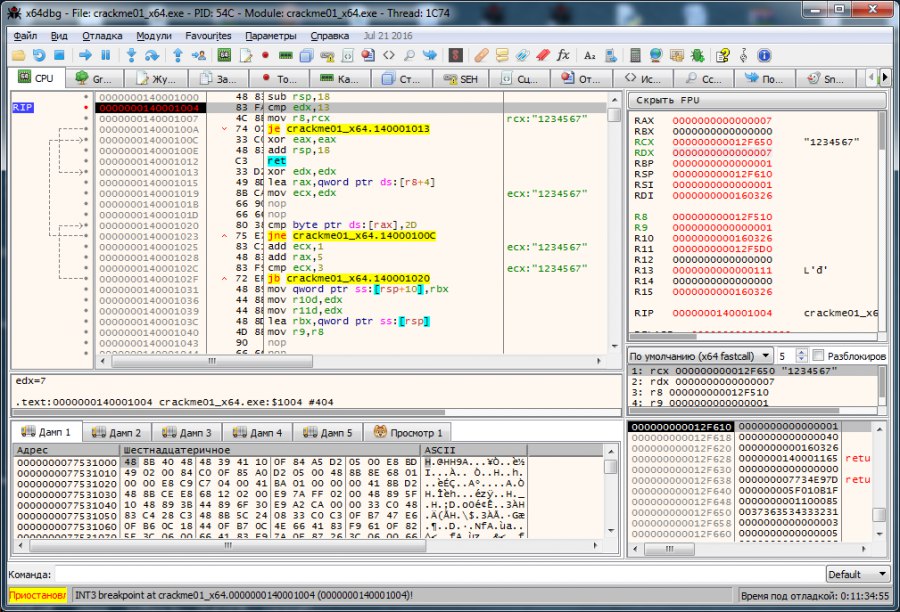Image resolution: width=900 pixels, height=612 pixels.
Task: Open the calling convention dropdown (x64 fastcall)
Action: point(700,356)
